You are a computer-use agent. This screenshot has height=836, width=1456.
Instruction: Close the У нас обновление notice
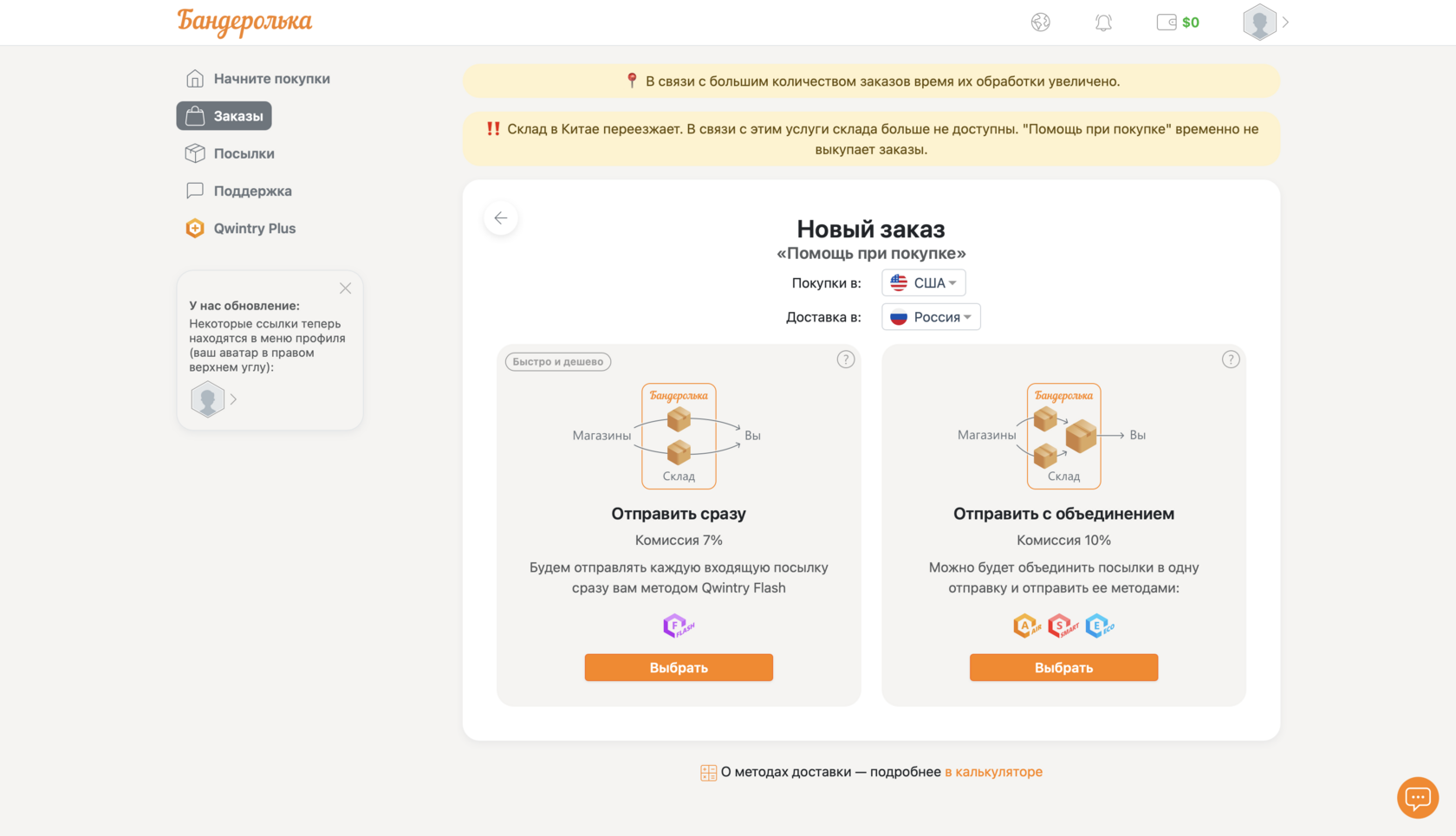click(345, 288)
